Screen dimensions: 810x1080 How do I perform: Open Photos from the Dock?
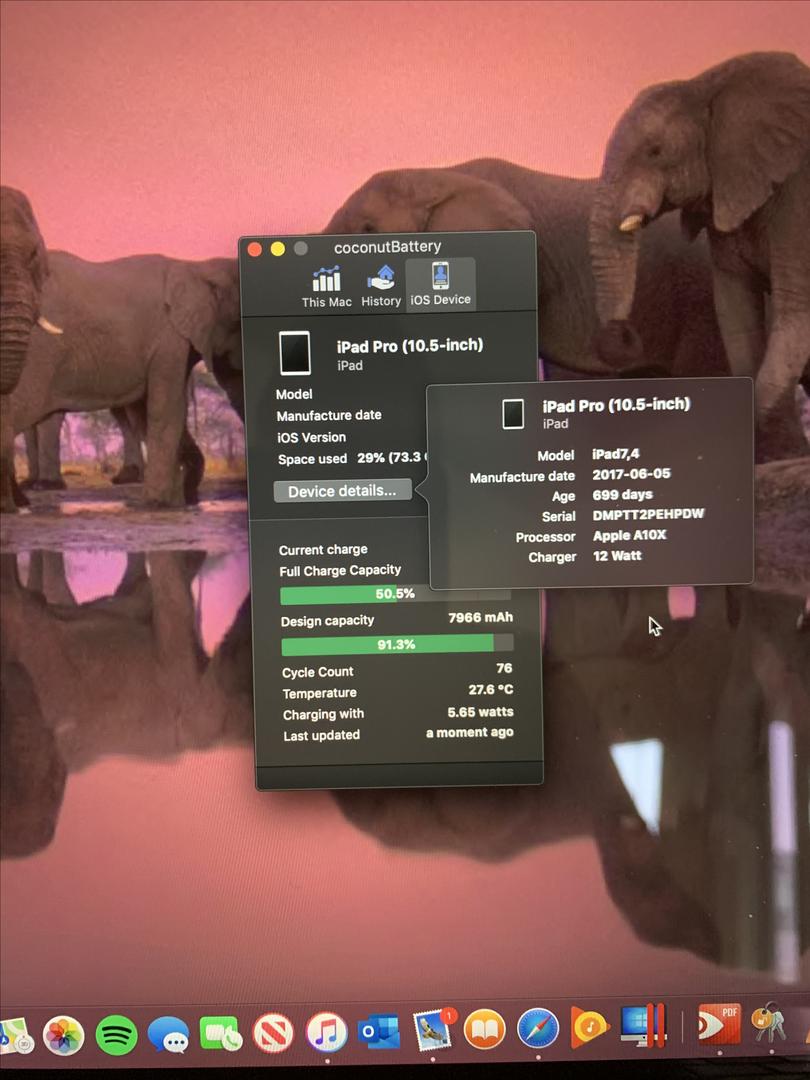pos(64,1036)
